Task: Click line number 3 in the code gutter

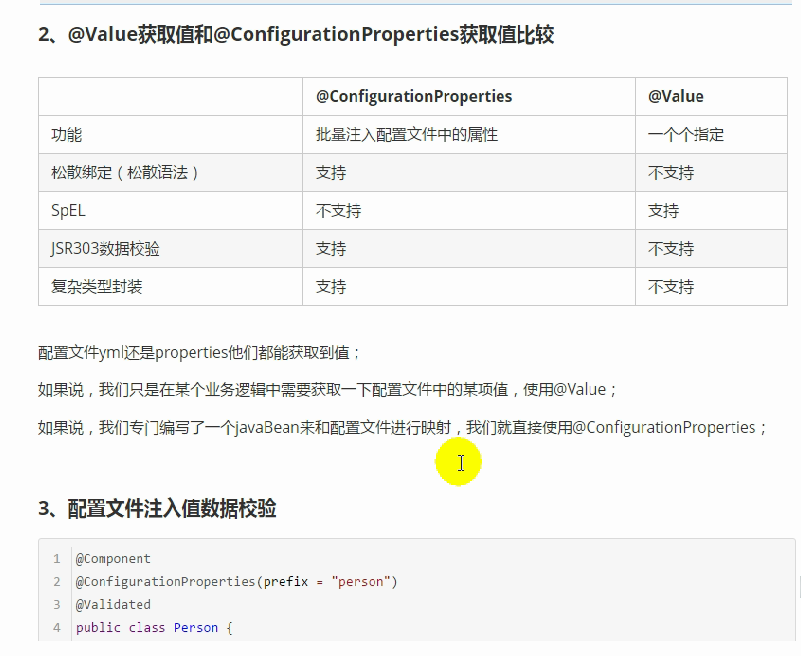Action: [57, 605]
